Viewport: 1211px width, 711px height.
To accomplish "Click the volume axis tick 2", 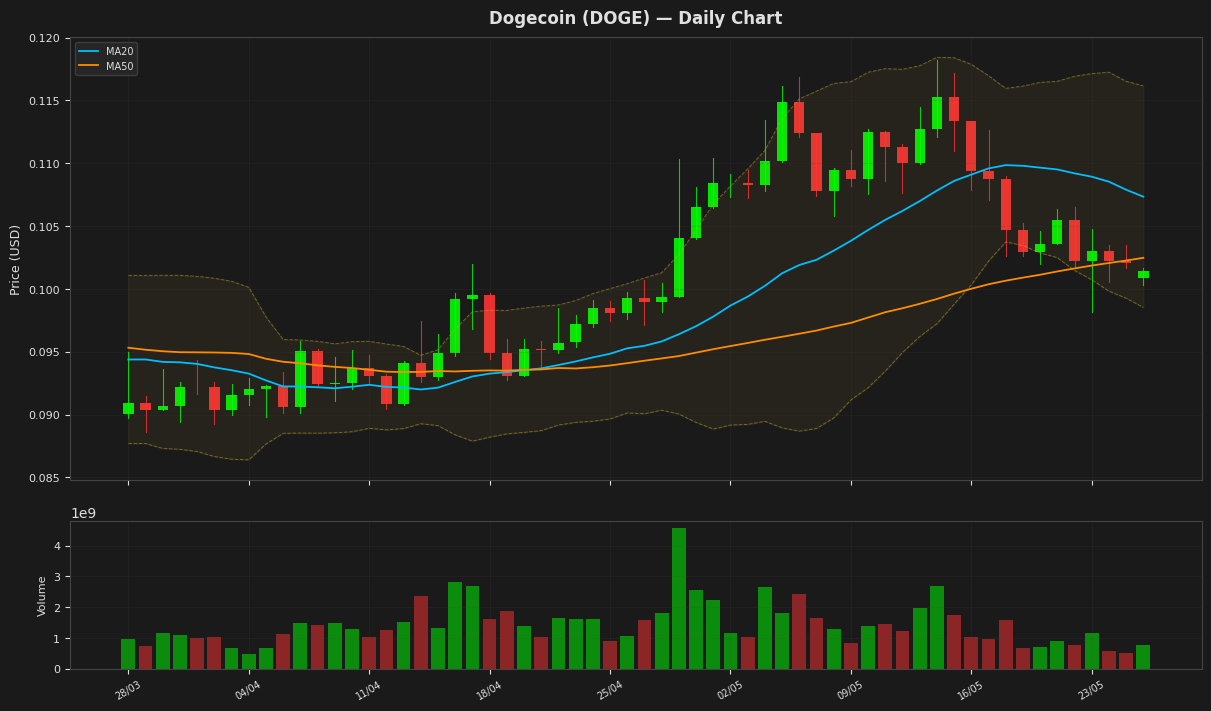I will tap(57, 608).
